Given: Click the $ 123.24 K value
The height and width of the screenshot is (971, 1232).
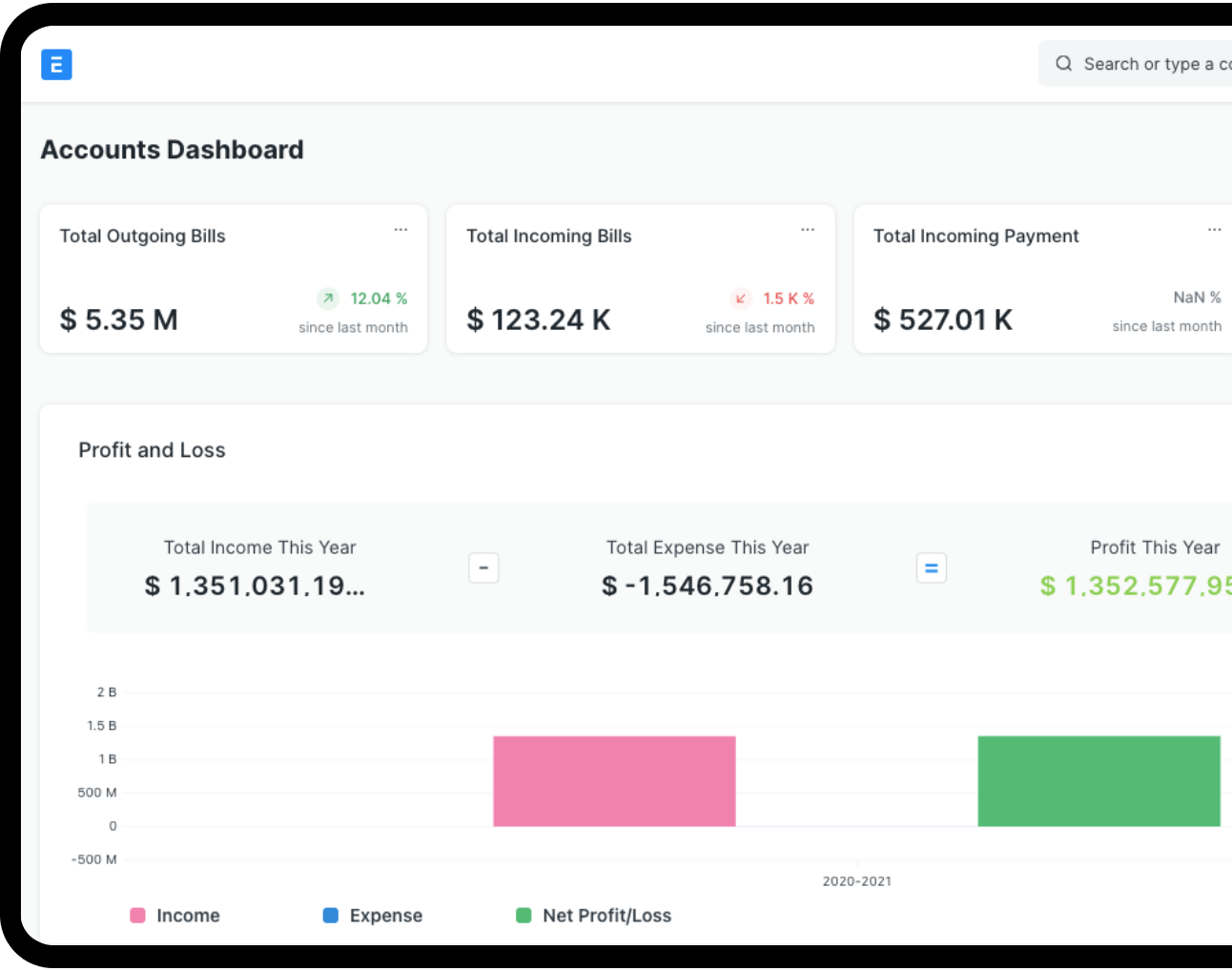Looking at the screenshot, I should pos(539,320).
